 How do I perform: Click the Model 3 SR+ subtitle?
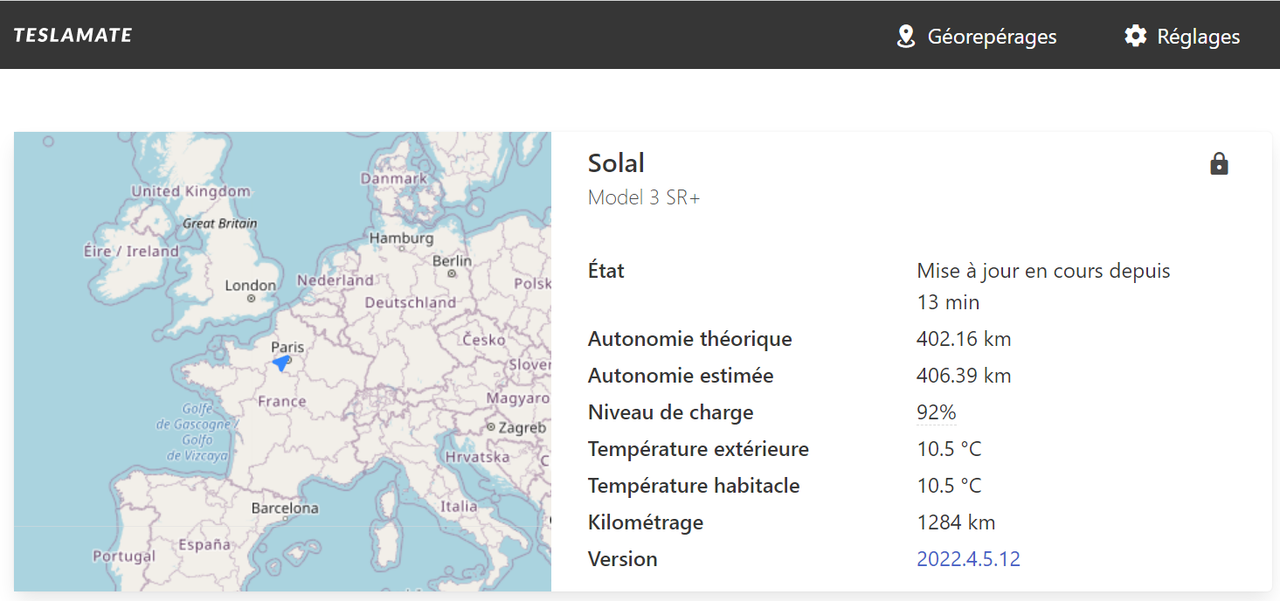644,198
